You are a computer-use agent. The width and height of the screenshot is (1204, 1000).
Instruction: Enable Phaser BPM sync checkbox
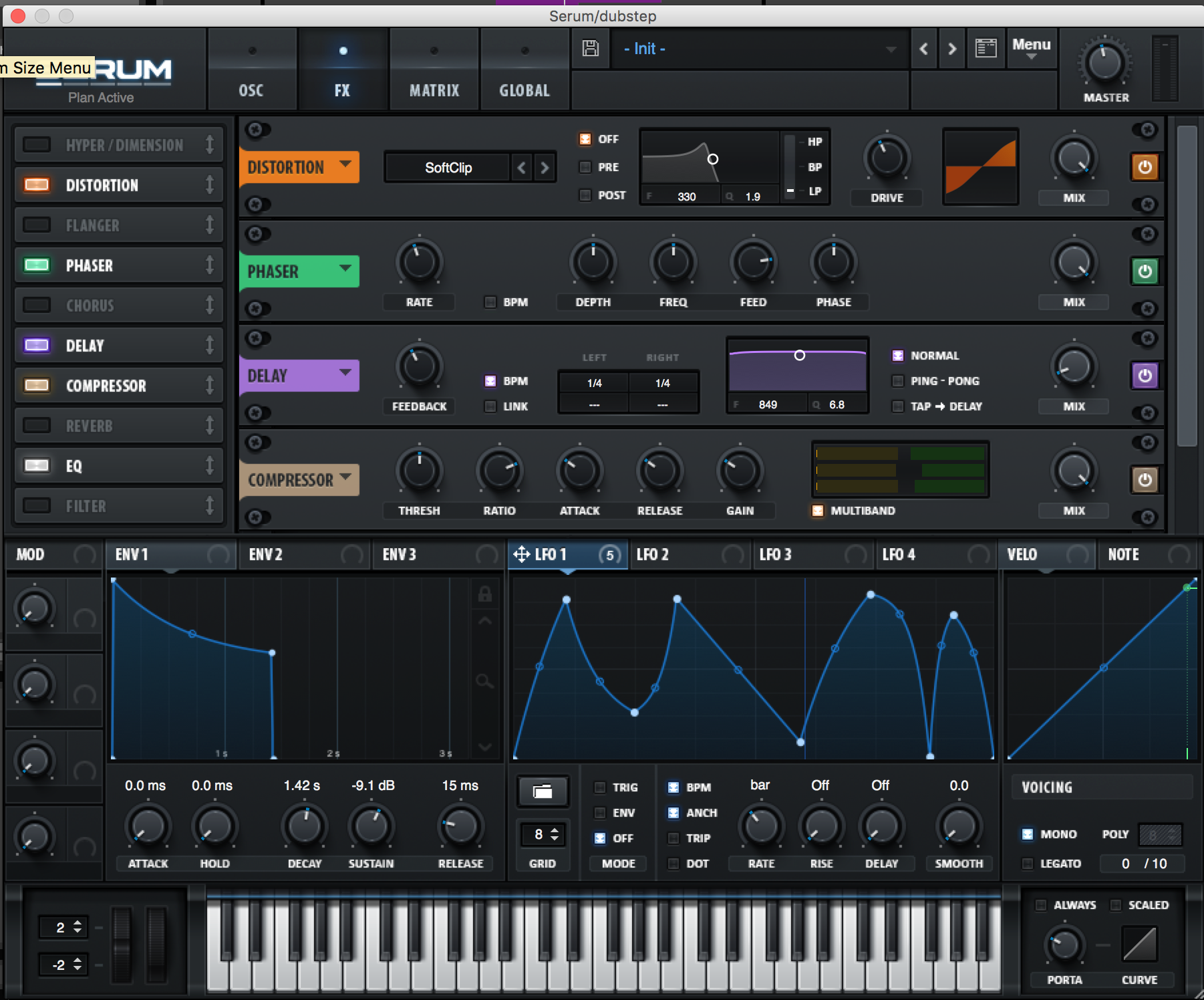tap(490, 302)
